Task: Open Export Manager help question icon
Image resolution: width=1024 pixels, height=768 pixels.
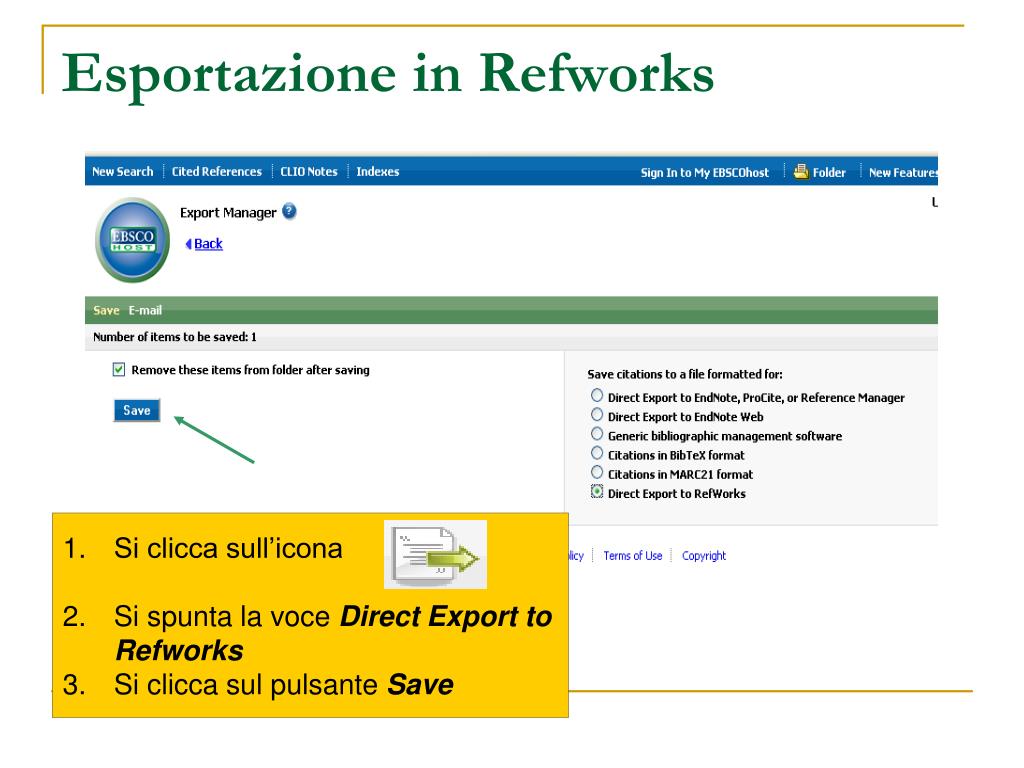Action: tap(289, 212)
